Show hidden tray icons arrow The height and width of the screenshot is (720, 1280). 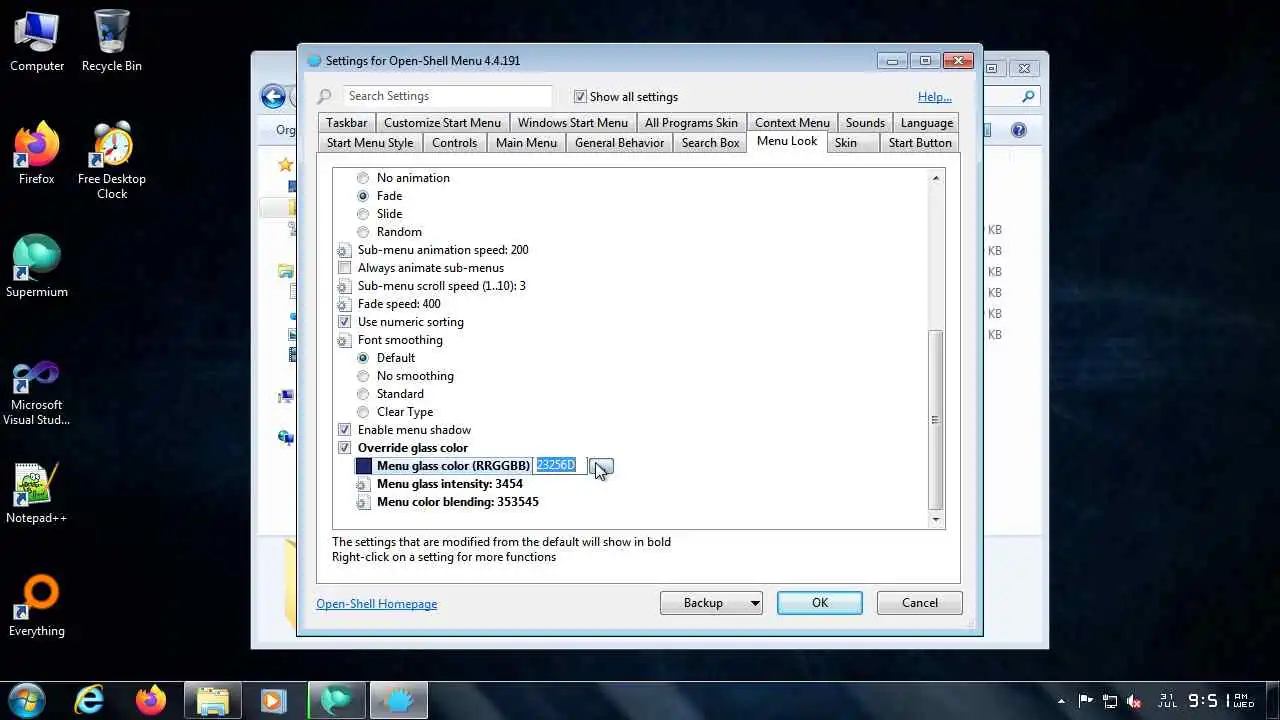[x=1062, y=701]
